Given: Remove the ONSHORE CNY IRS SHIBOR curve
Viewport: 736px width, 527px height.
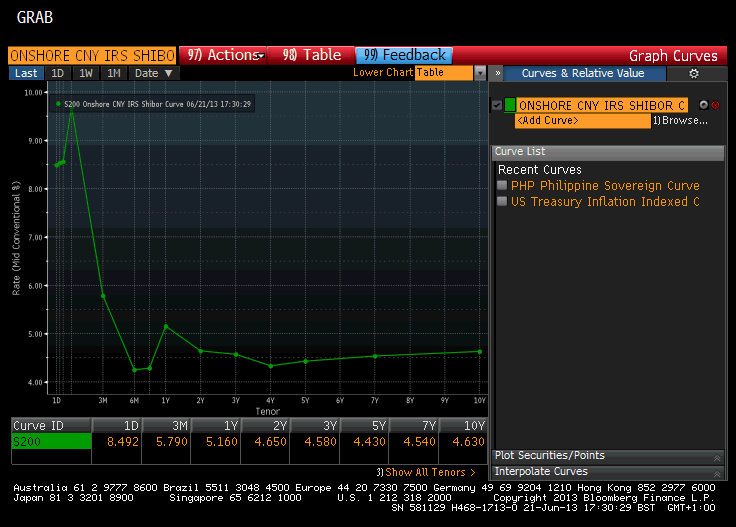Looking at the screenshot, I should coord(715,105).
